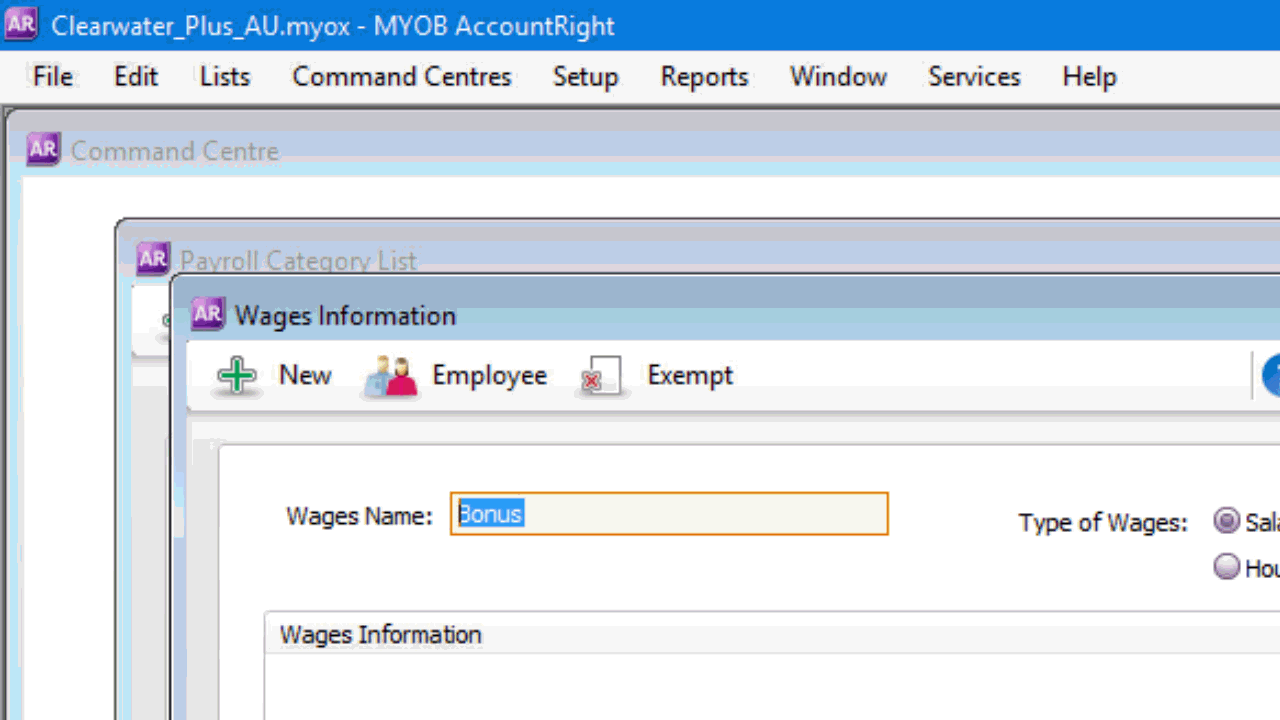This screenshot has width=1280, height=720.
Task: Click the Employee people icon
Action: (391, 377)
